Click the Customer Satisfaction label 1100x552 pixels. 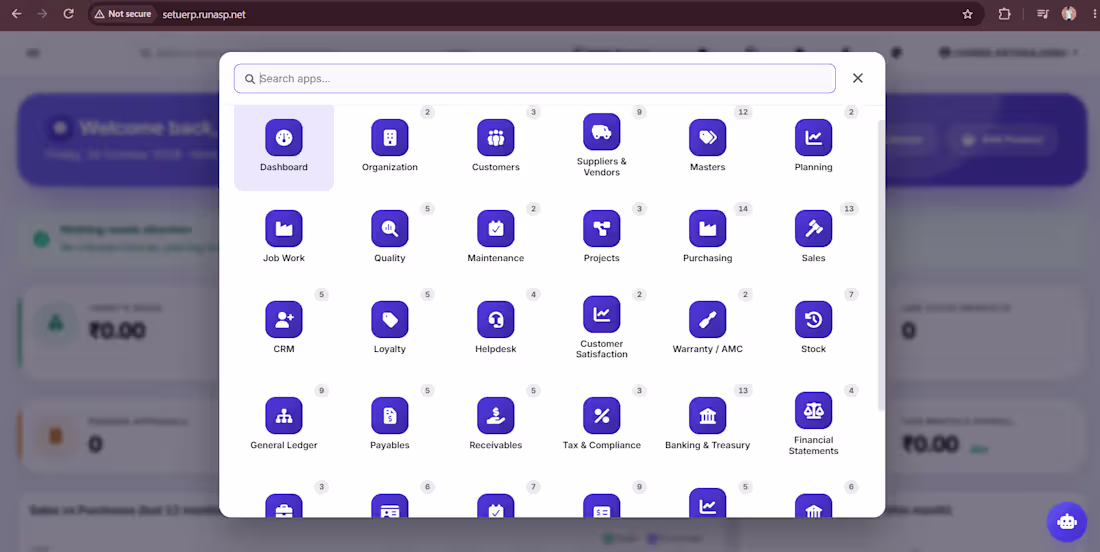tap(601, 349)
